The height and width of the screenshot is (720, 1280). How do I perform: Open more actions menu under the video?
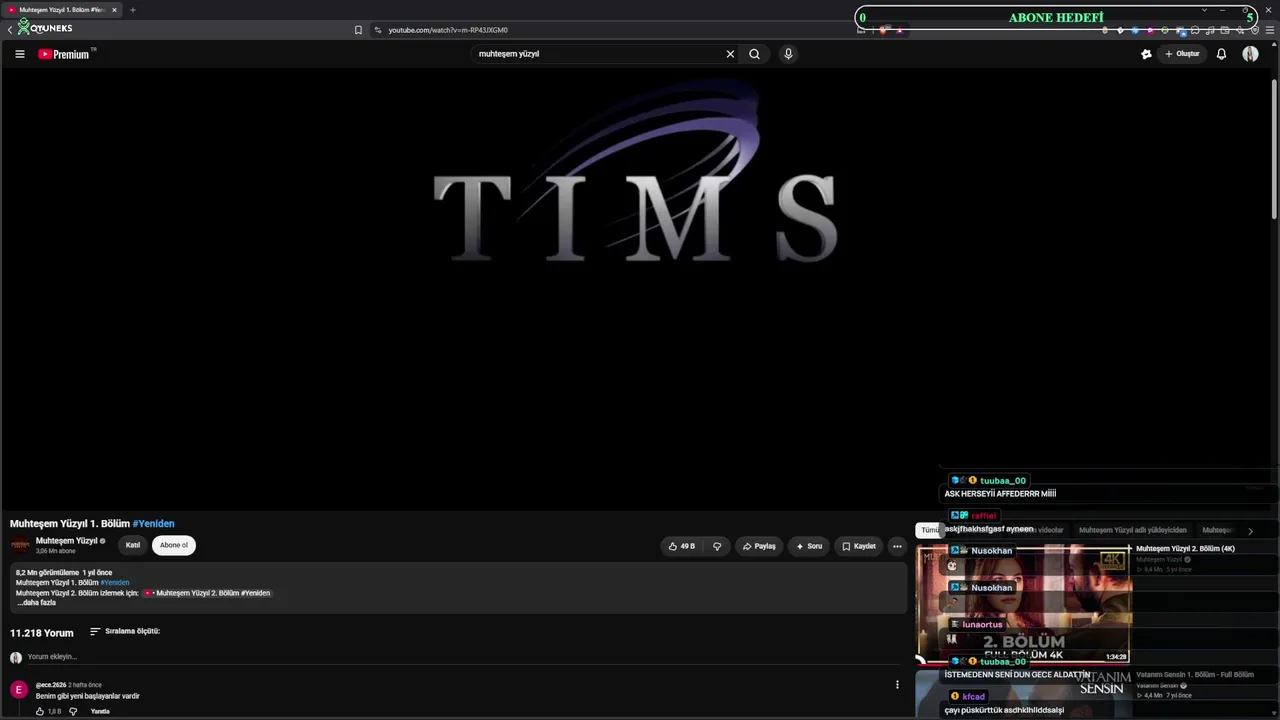(x=897, y=546)
